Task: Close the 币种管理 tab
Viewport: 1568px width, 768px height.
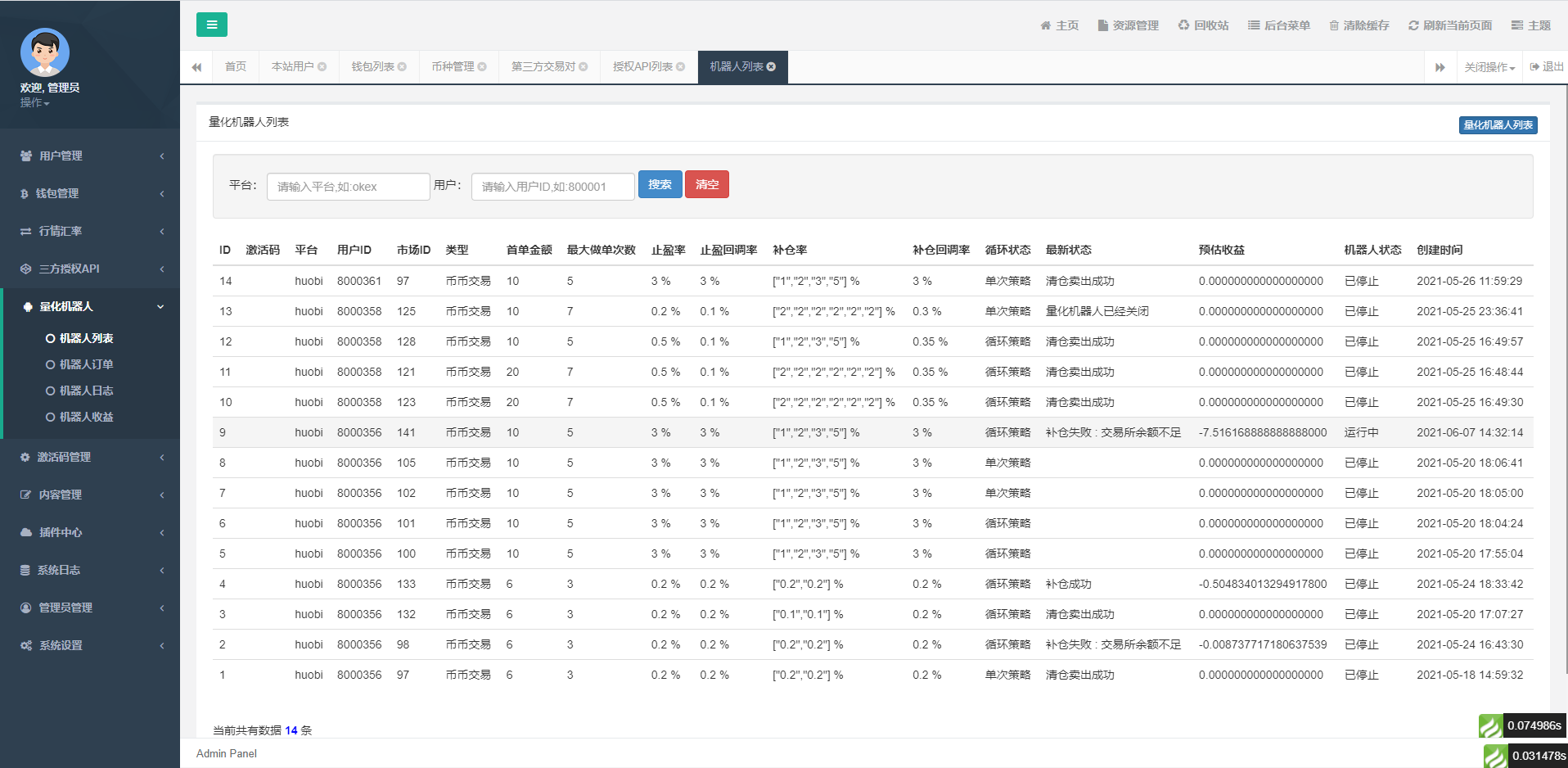Action: (x=482, y=66)
